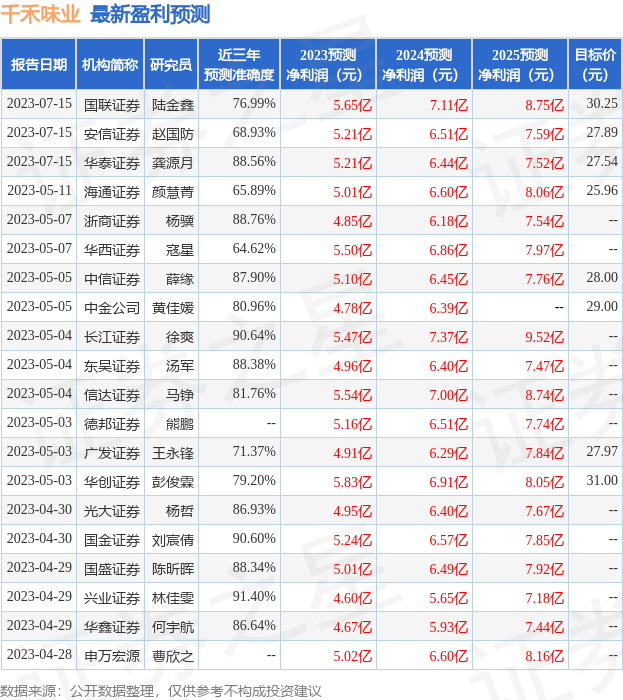The height and width of the screenshot is (700, 623).
Task: Click 长江证券 institution cell
Action: 112,337
